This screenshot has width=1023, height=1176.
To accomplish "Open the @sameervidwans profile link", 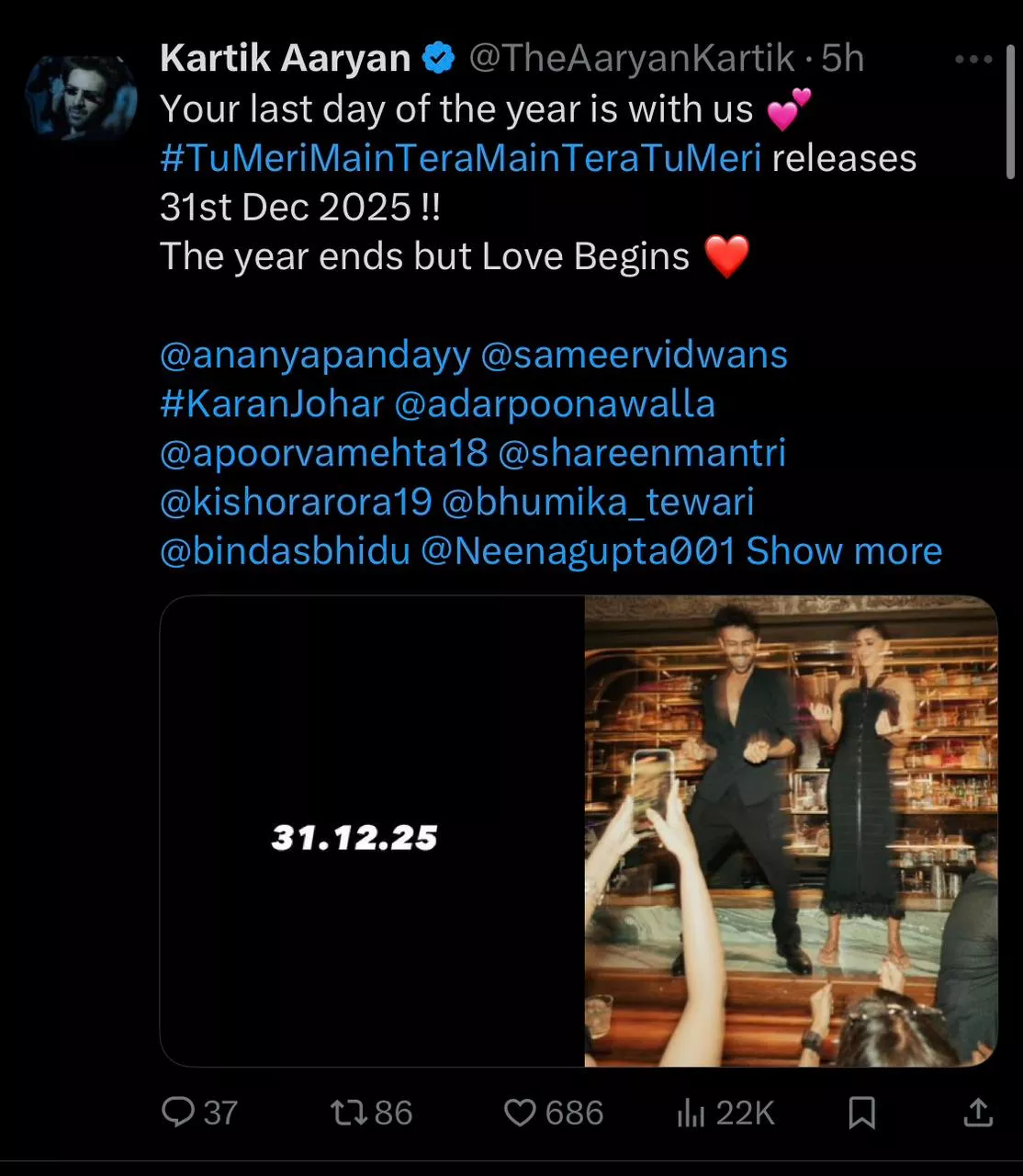I will [635, 355].
